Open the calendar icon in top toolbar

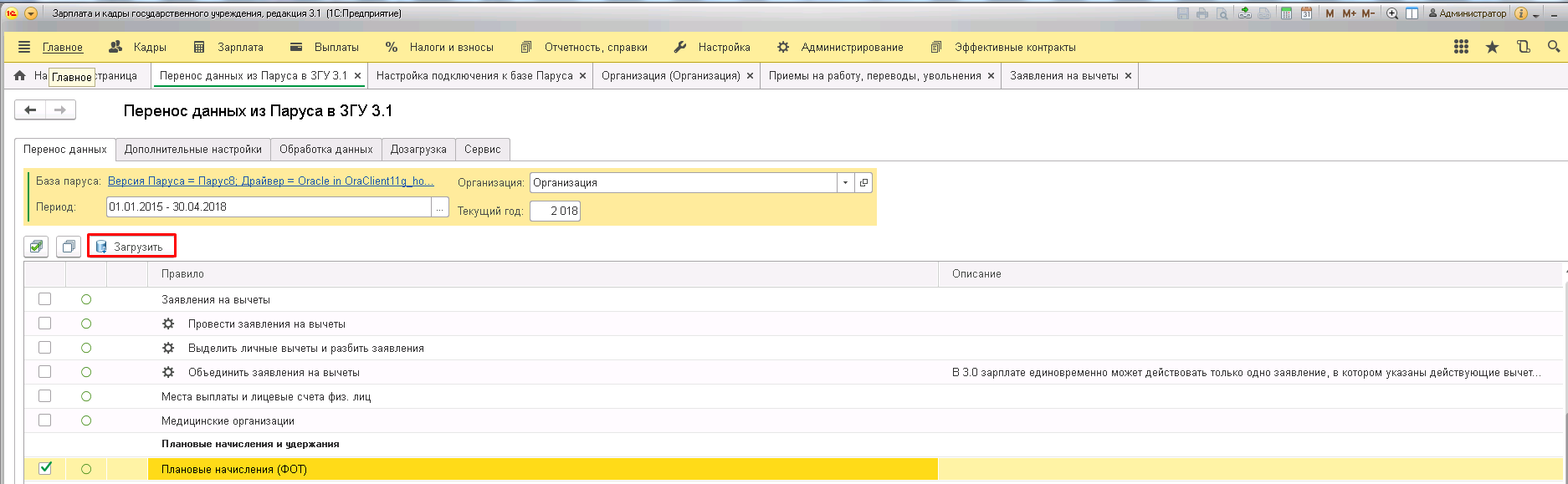click(1306, 13)
